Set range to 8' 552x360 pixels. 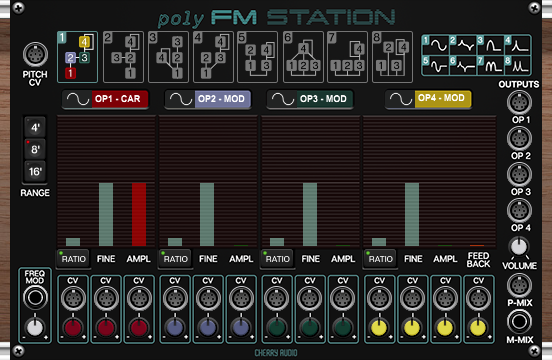[35, 149]
